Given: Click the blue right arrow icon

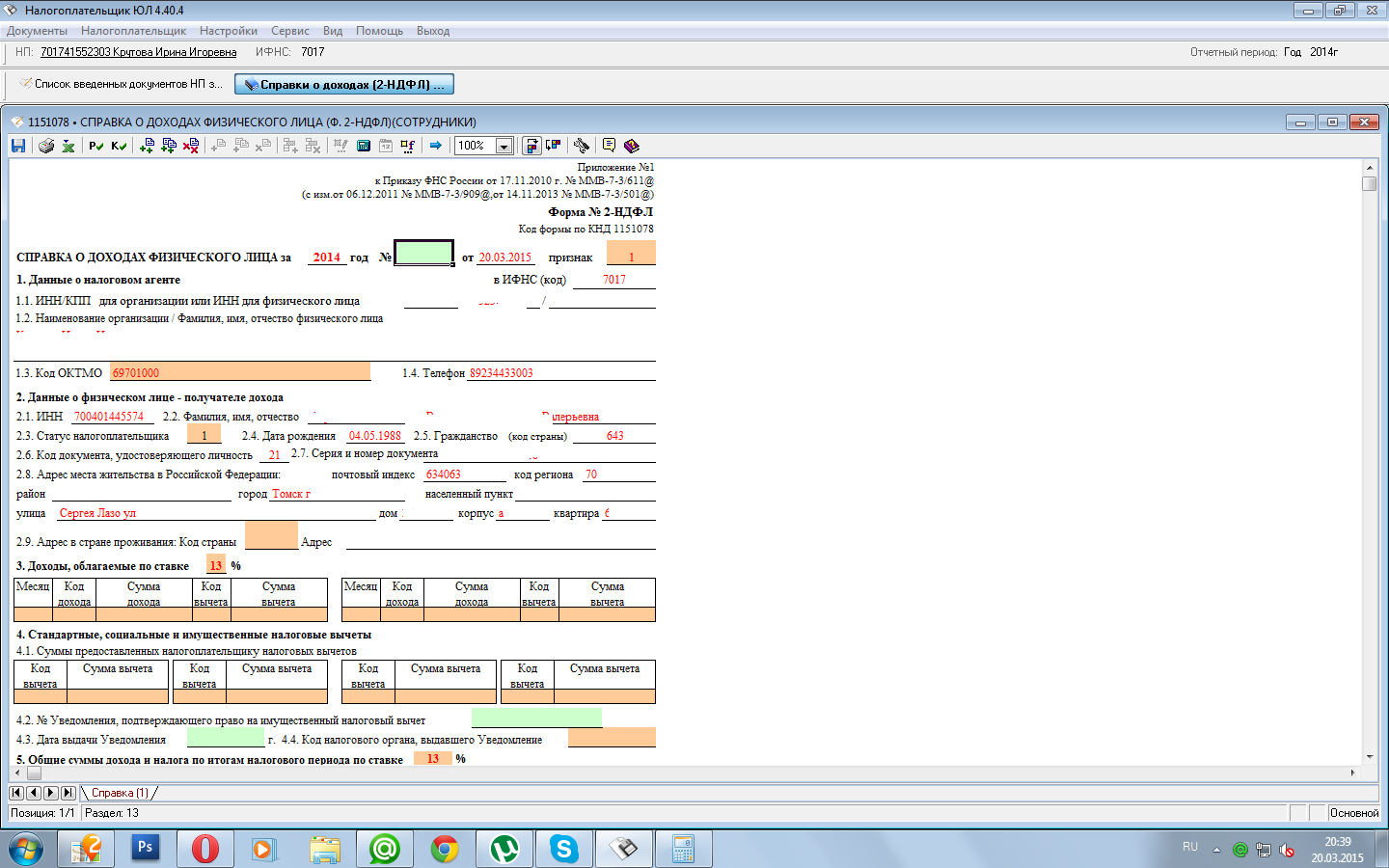Looking at the screenshot, I should pyautogui.click(x=436, y=146).
